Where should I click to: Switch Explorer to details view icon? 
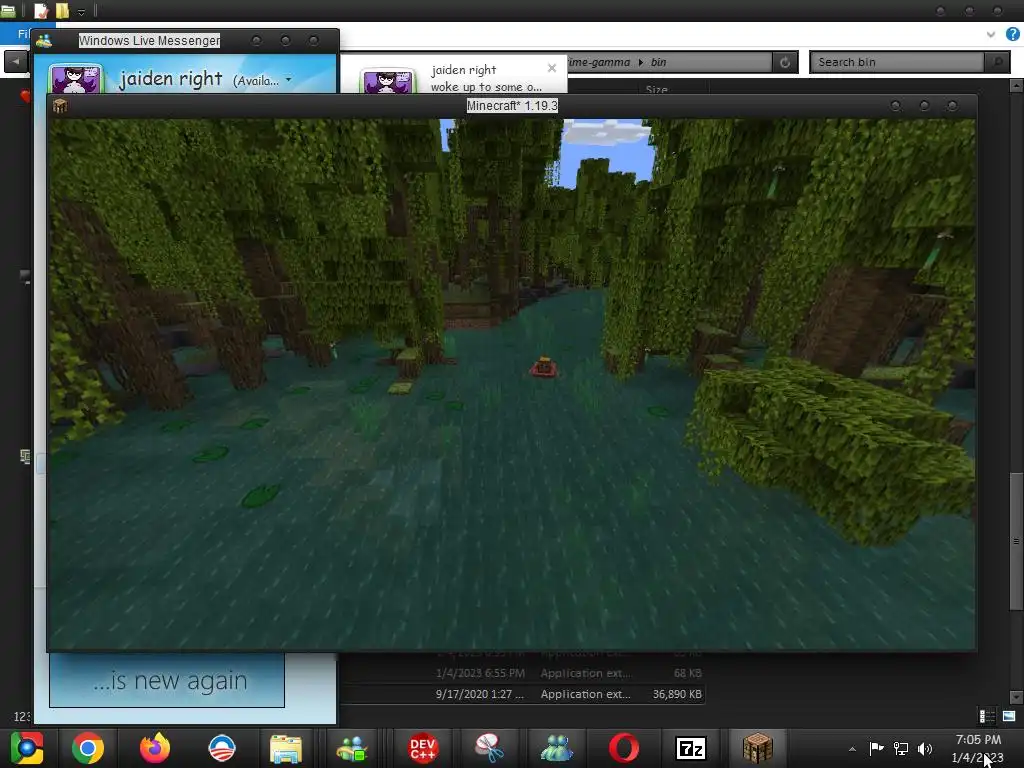point(987,716)
